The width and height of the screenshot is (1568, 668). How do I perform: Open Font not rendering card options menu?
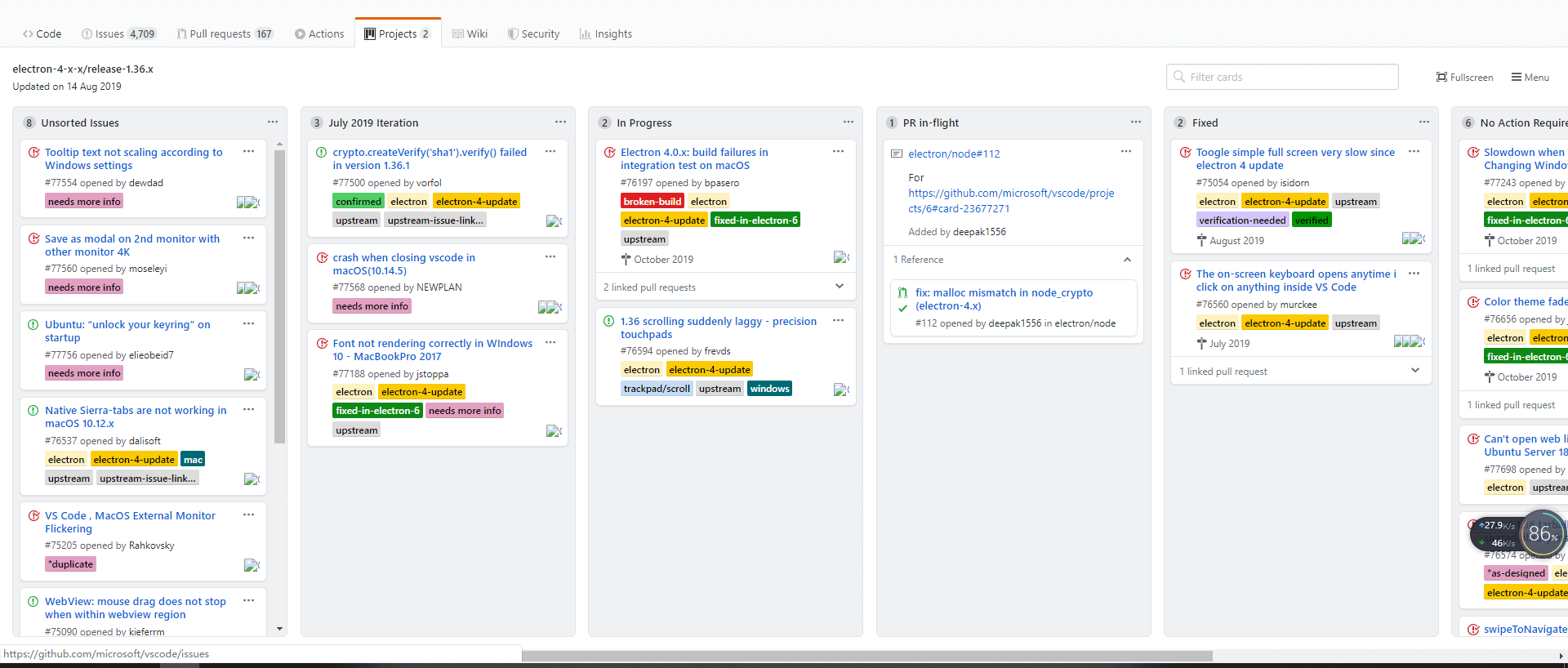coord(550,342)
